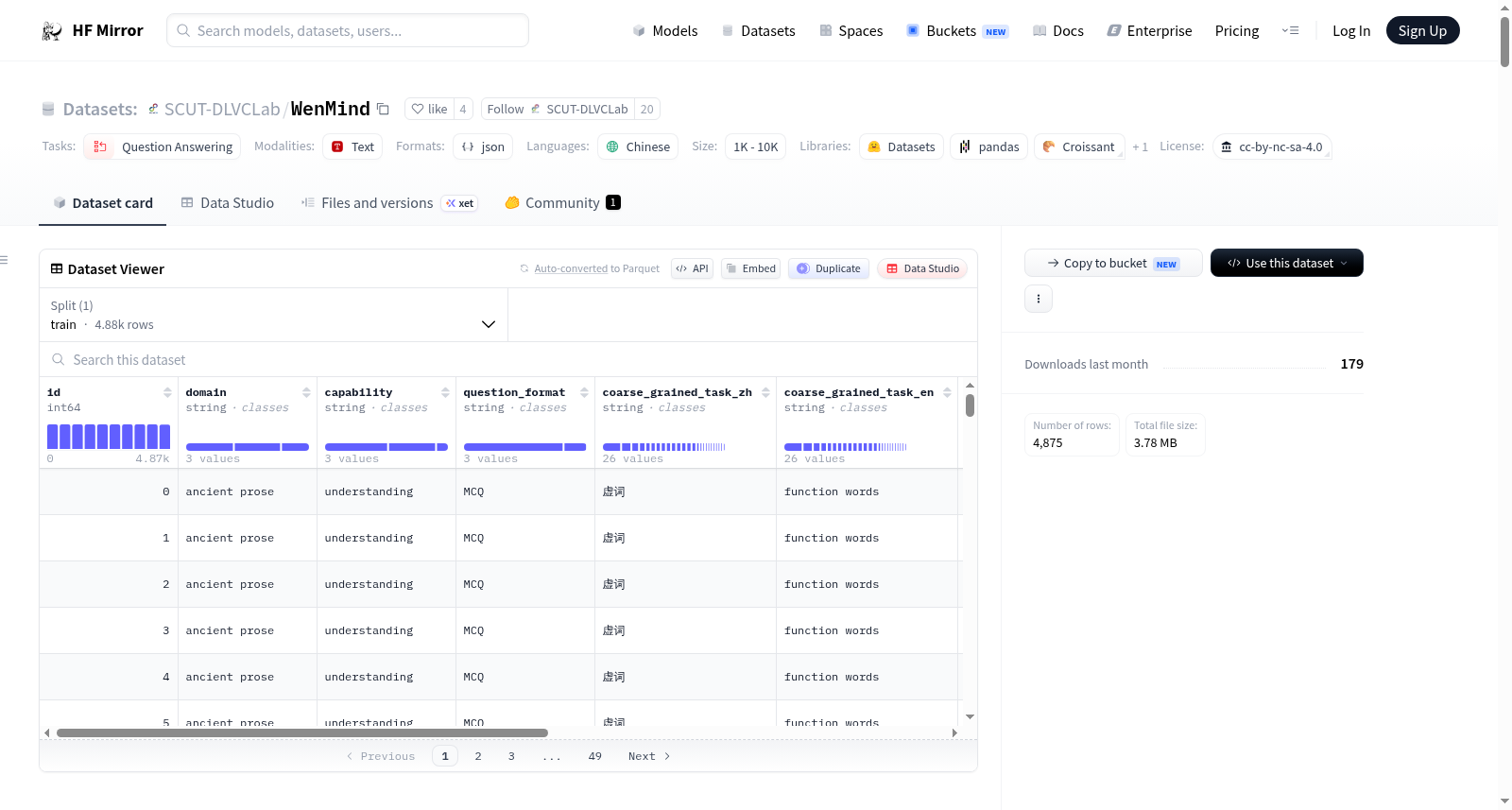Viewport: 1512px width, 810px height.
Task: Click the license bank icon
Action: tap(1227, 146)
